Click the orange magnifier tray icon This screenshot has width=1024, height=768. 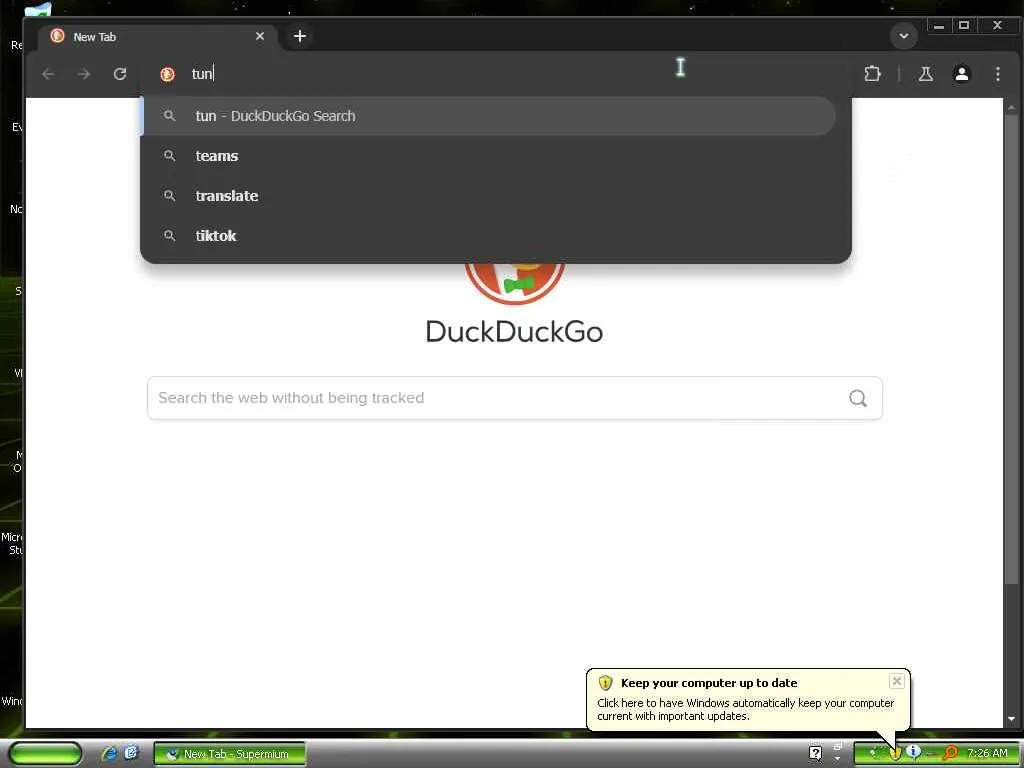[951, 754]
